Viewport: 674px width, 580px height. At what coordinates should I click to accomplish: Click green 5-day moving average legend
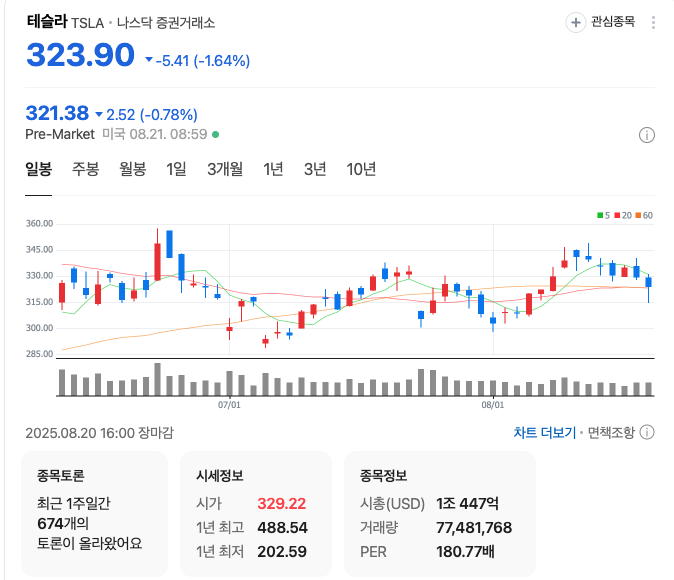coord(604,215)
